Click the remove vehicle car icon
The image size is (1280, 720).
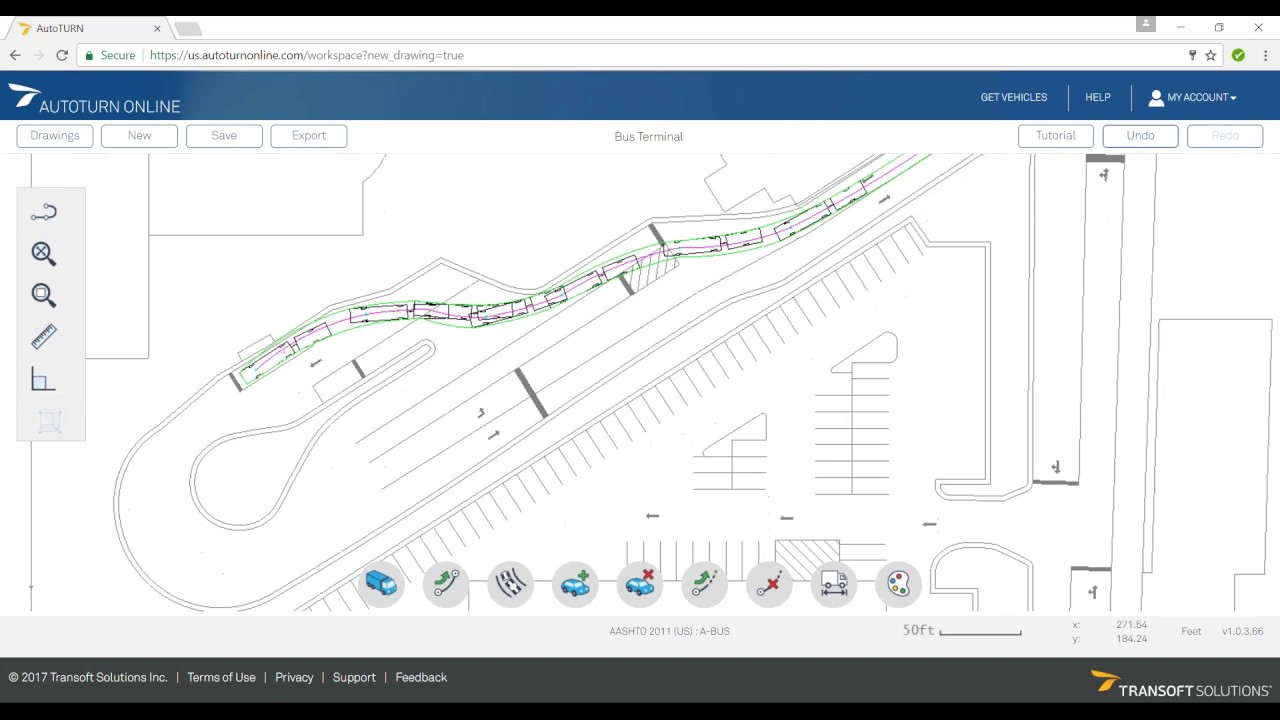[640, 583]
